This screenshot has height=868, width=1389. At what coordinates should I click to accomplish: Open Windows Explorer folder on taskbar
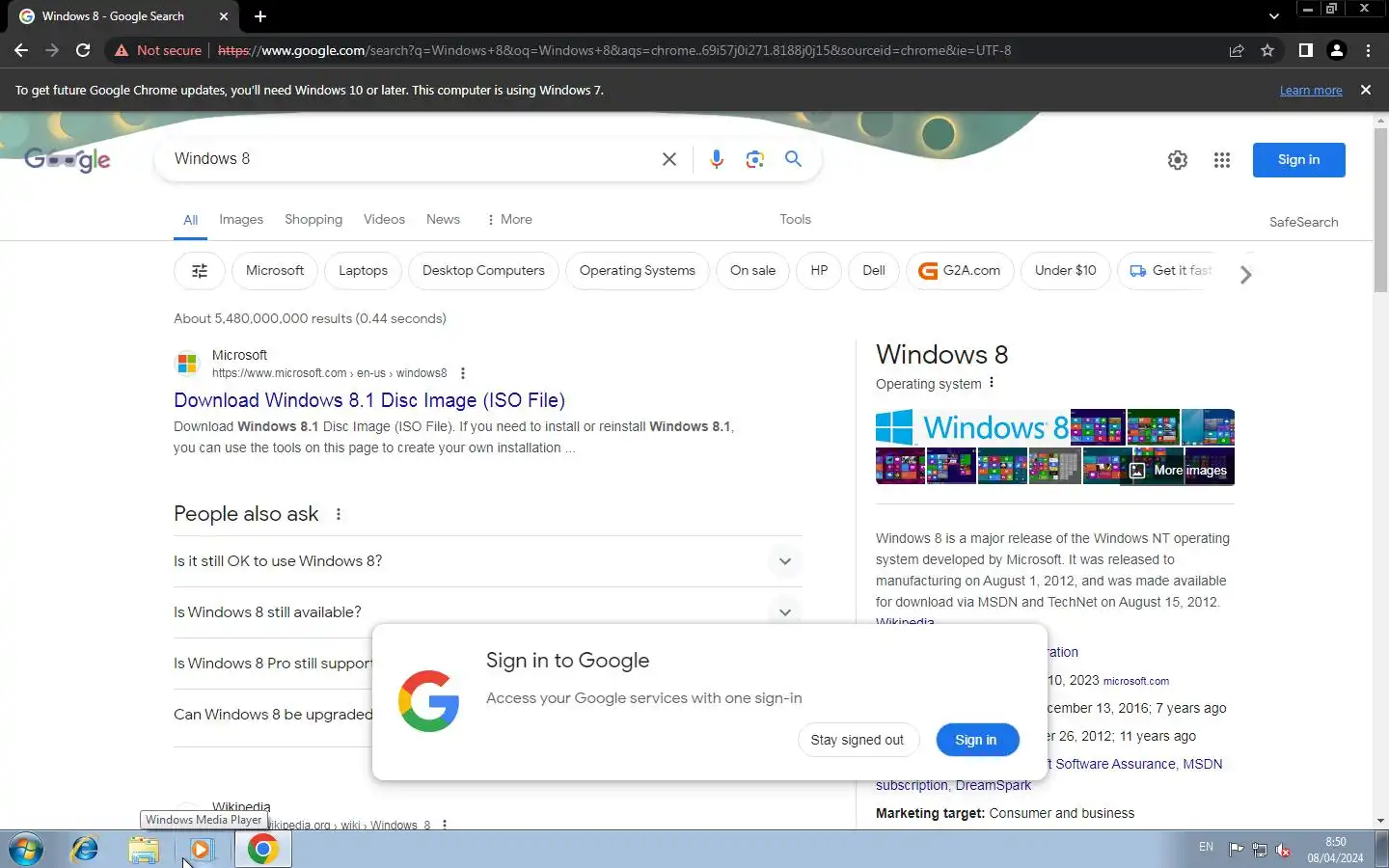click(144, 850)
